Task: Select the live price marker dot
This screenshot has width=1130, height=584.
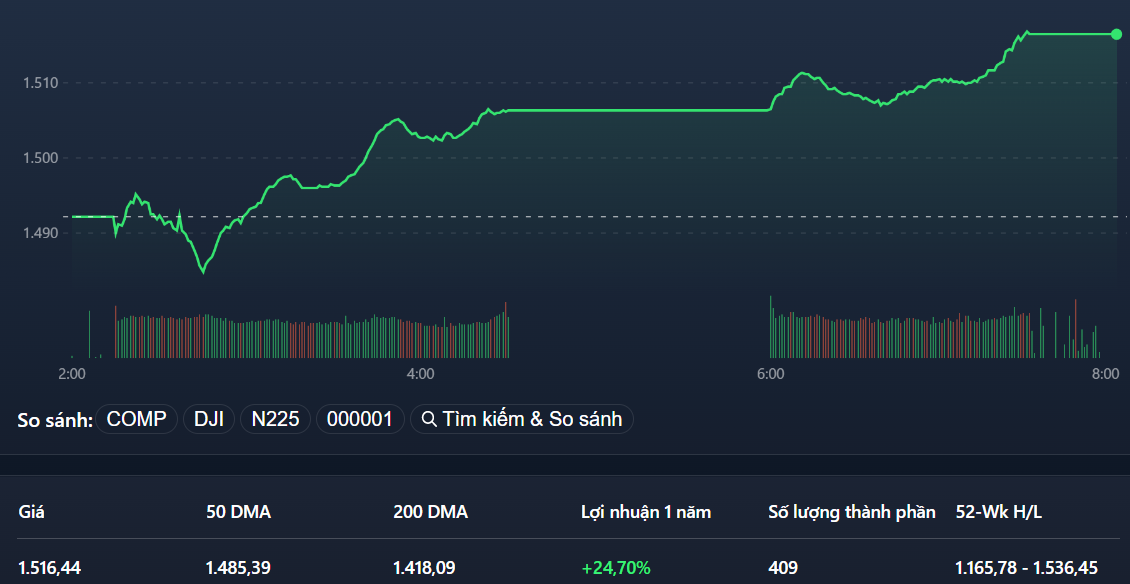Action: [x=1116, y=34]
